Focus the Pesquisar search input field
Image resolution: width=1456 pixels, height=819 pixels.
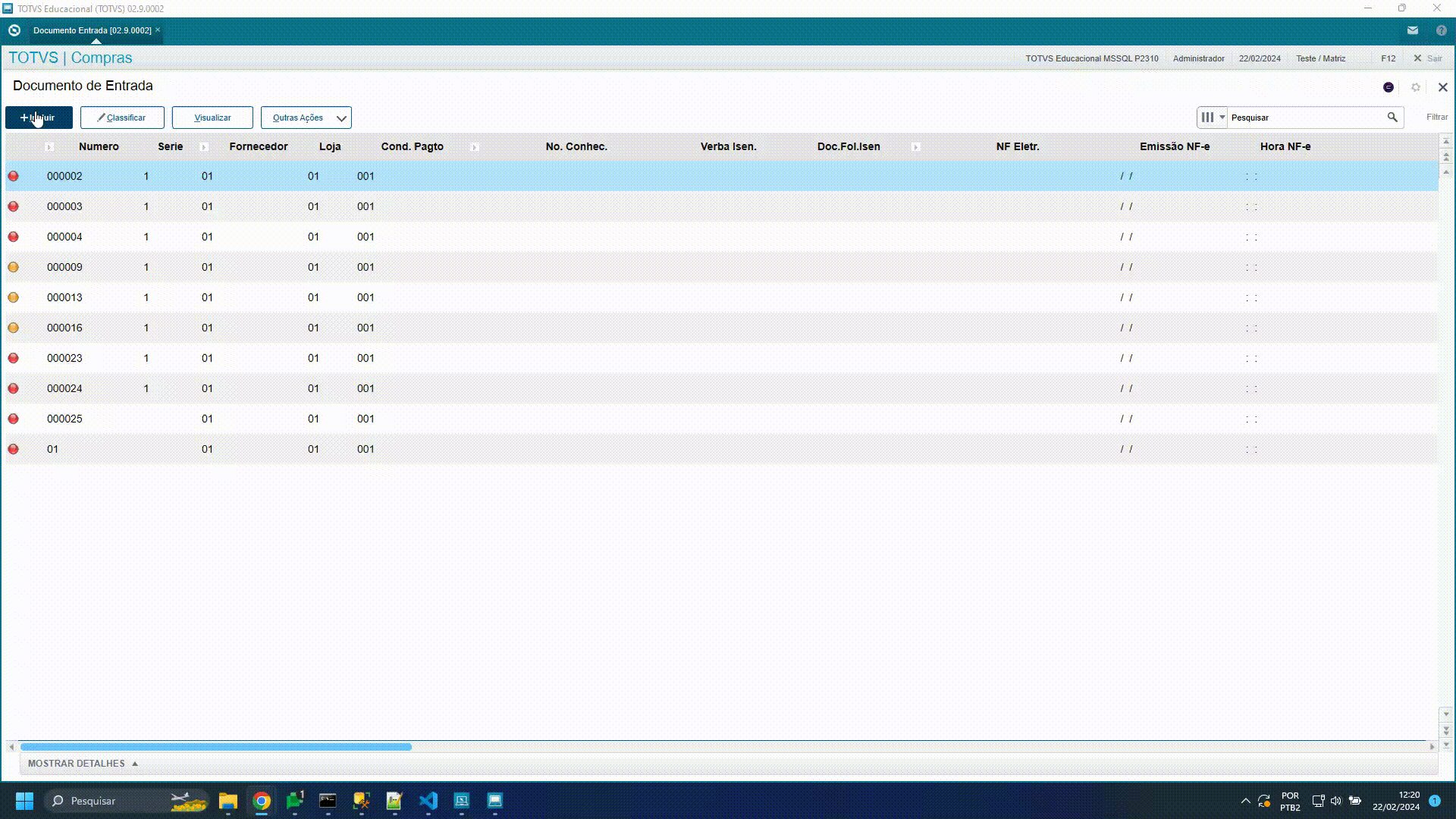pos(1304,118)
